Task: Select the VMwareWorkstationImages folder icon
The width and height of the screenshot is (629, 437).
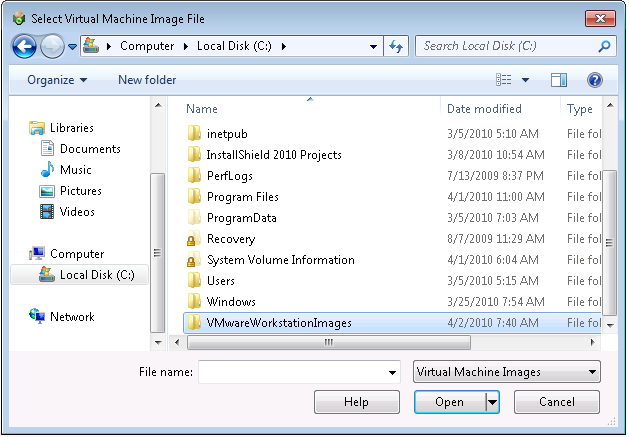Action: click(194, 323)
